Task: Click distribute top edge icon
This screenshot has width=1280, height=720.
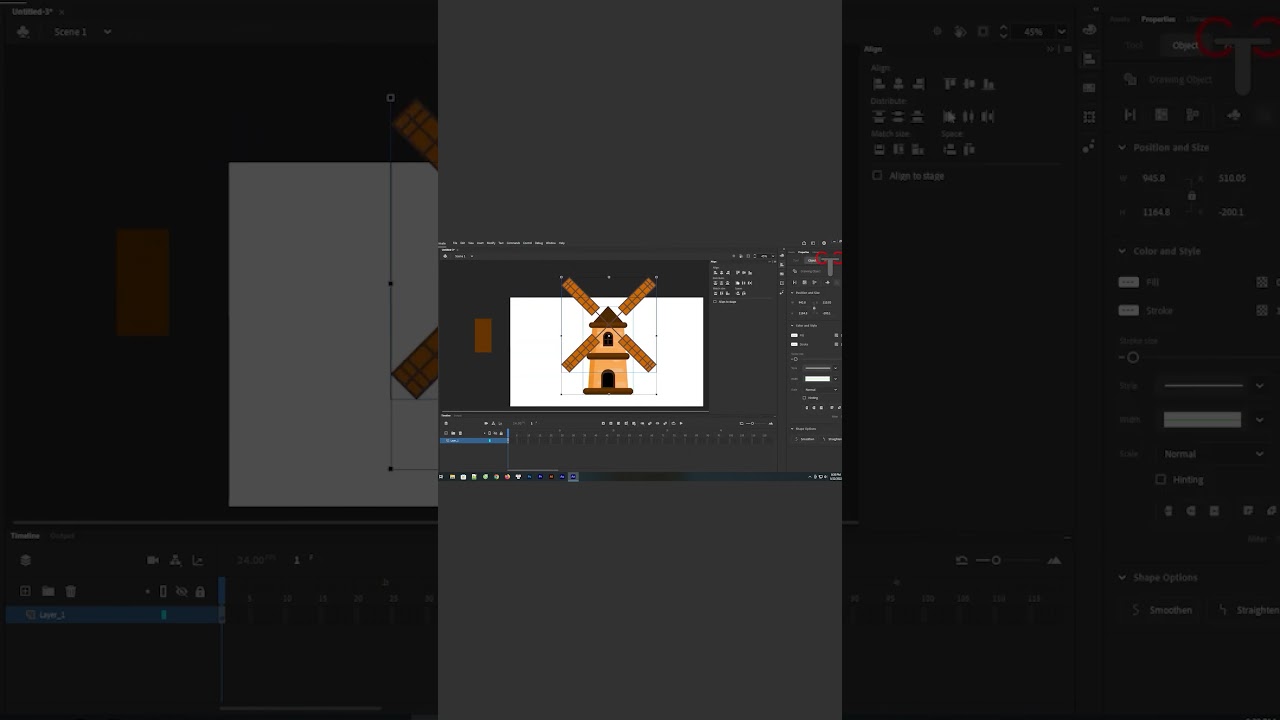Action: point(880,117)
